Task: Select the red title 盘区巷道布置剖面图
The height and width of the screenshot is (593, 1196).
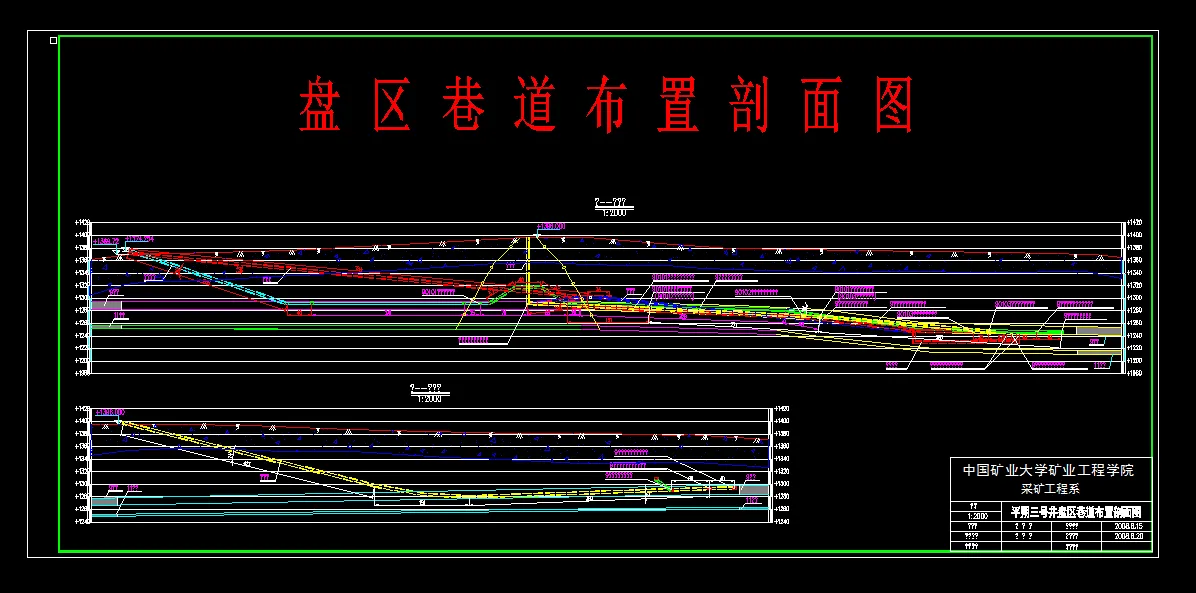Action: (605, 105)
